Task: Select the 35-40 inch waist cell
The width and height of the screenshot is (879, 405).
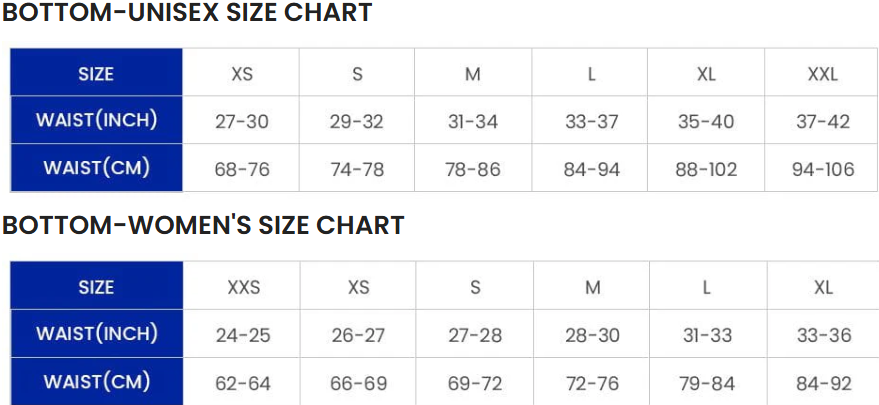Action: 706,122
